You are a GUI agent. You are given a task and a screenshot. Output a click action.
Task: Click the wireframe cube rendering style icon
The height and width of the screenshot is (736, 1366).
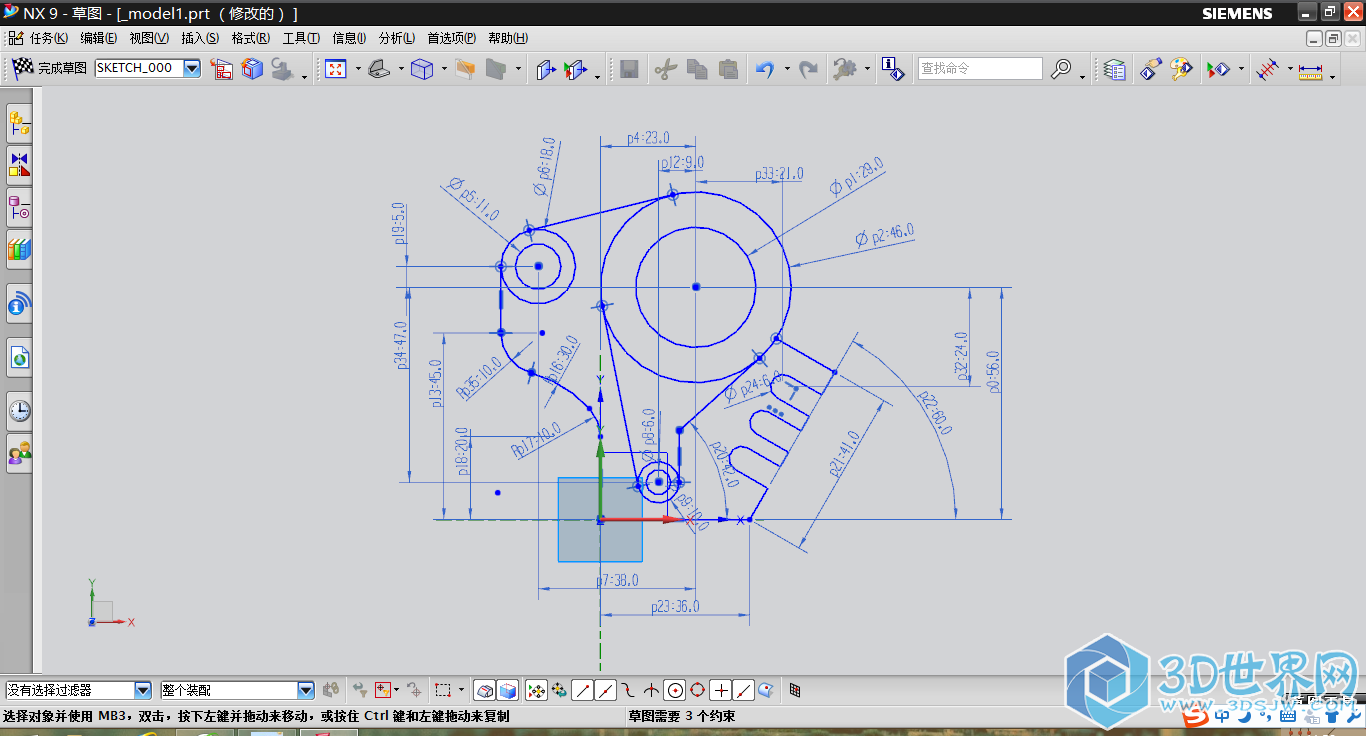click(x=423, y=69)
